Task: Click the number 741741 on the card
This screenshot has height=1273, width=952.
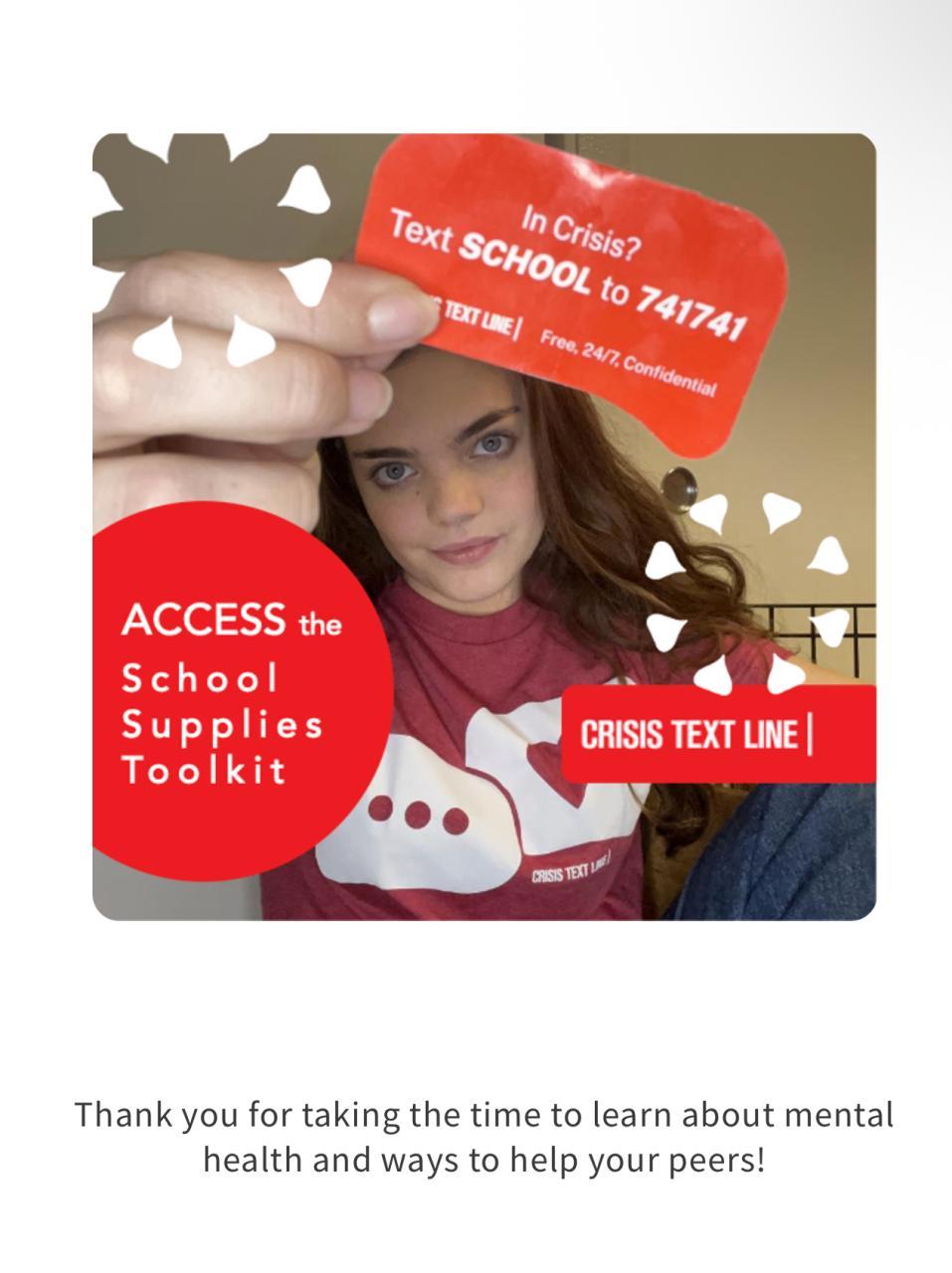Action: (x=690, y=311)
